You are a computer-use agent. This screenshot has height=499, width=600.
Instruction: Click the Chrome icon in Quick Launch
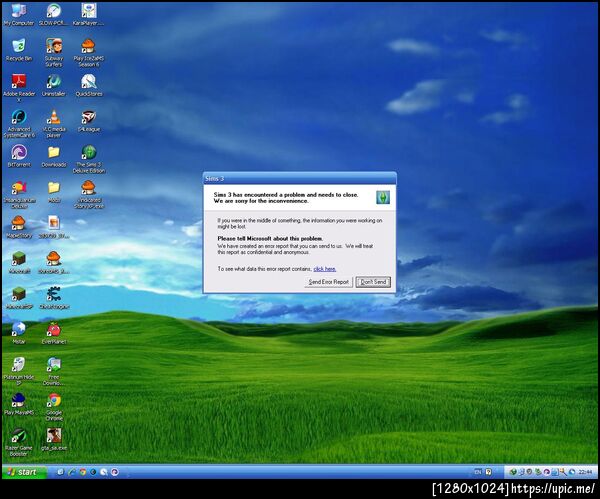83,472
